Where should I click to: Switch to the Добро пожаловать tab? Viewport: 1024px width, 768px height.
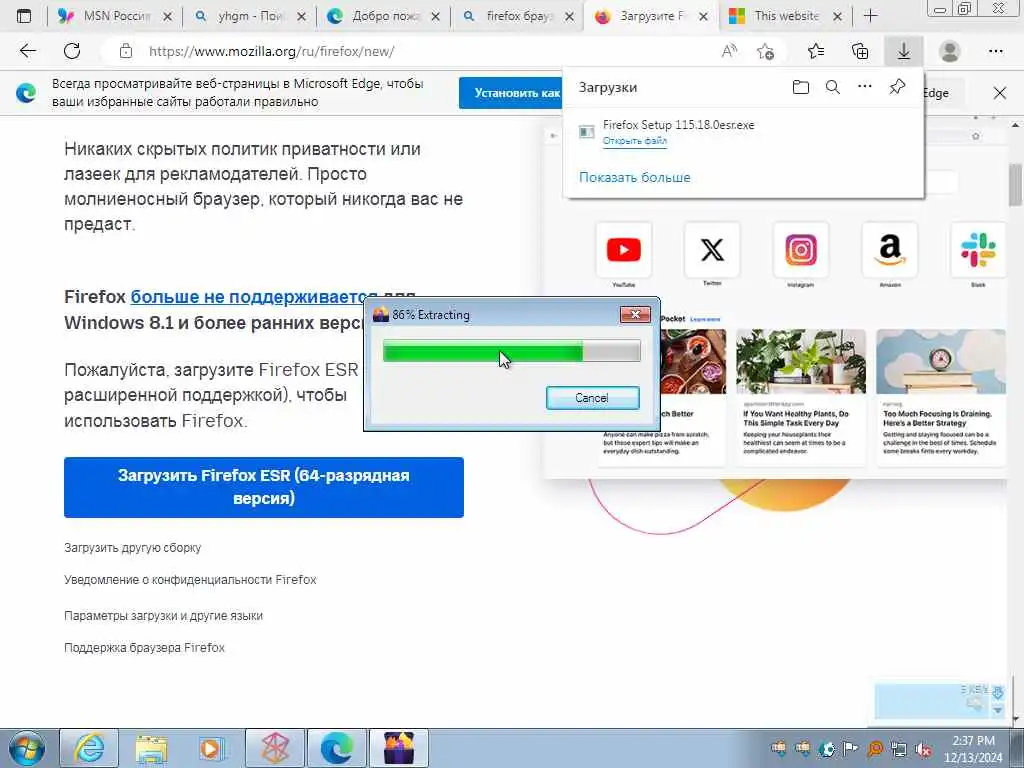(385, 16)
